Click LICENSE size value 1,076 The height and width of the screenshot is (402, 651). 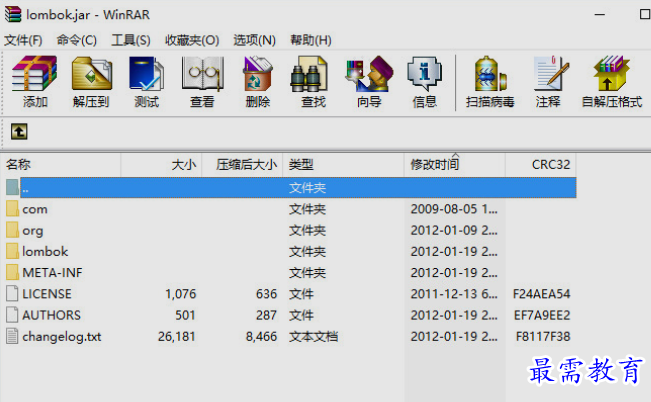[181, 294]
